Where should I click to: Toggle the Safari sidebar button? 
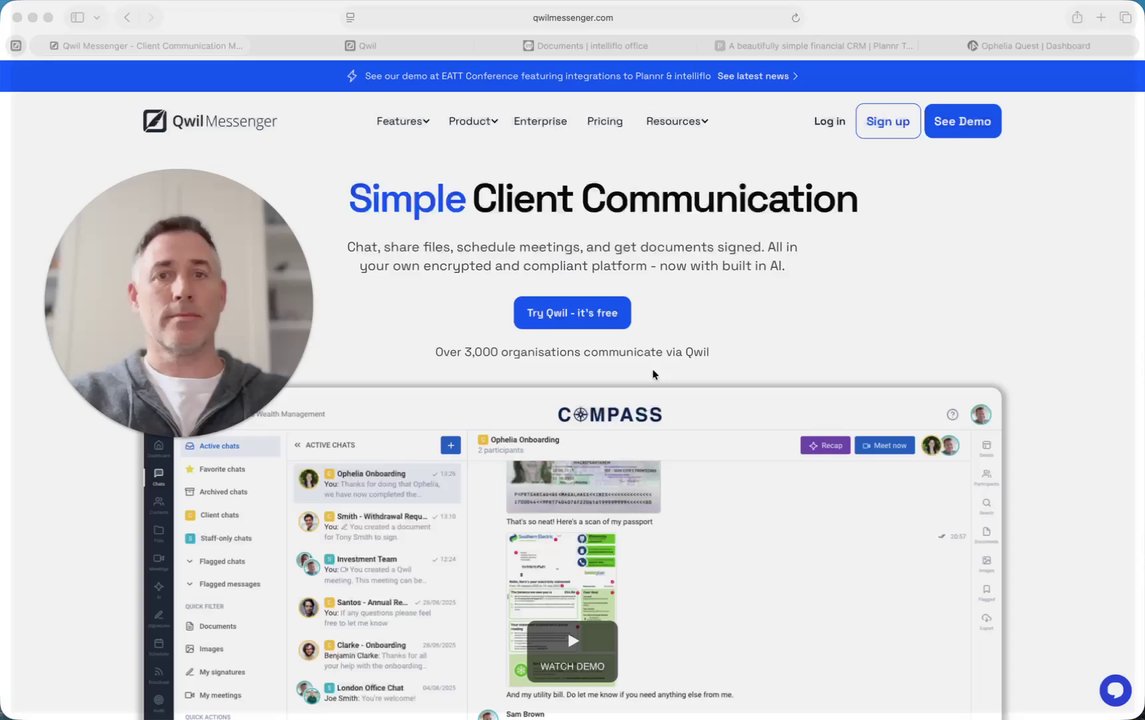(x=77, y=18)
